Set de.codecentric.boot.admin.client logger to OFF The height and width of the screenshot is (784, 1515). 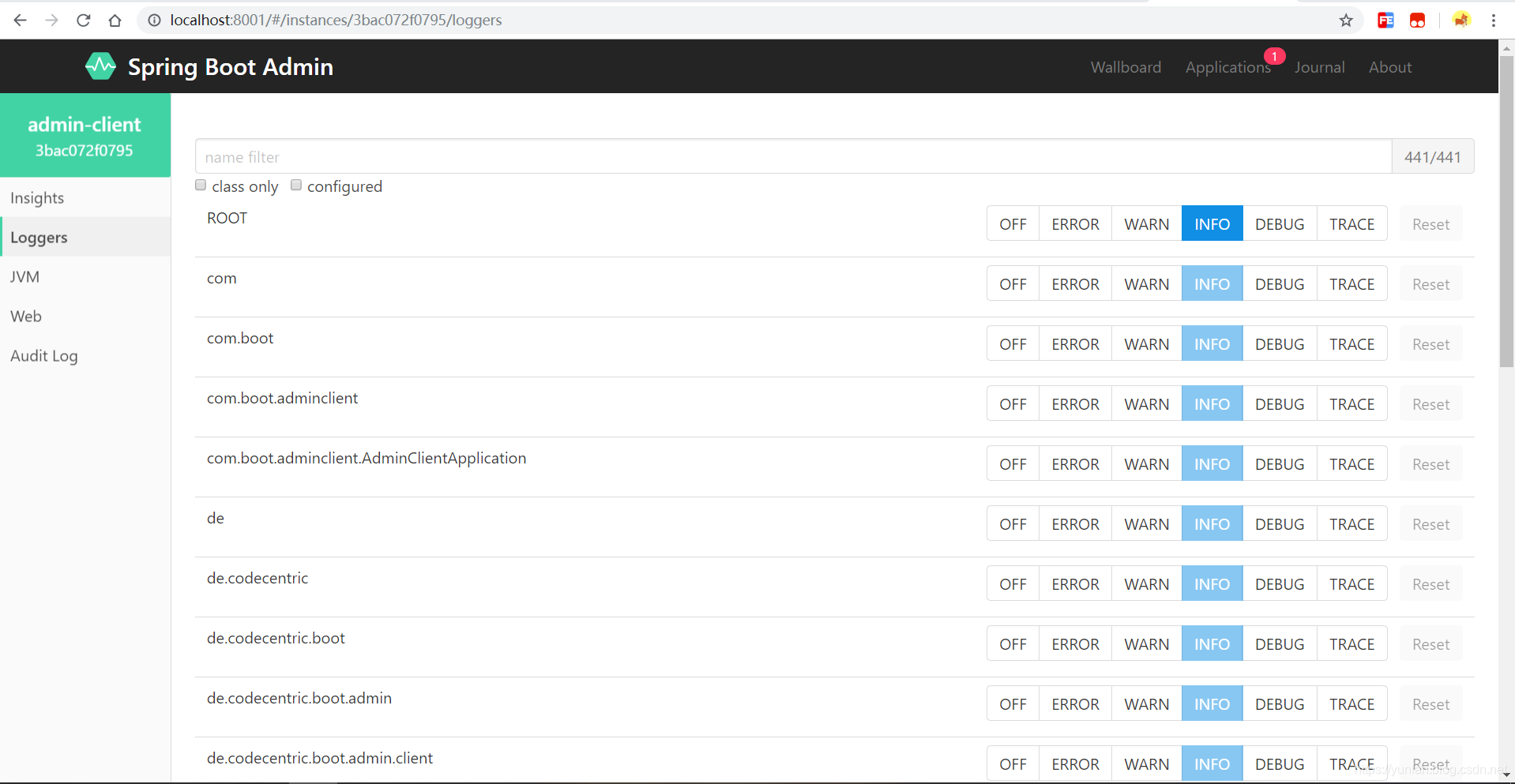pyautogui.click(x=1013, y=763)
